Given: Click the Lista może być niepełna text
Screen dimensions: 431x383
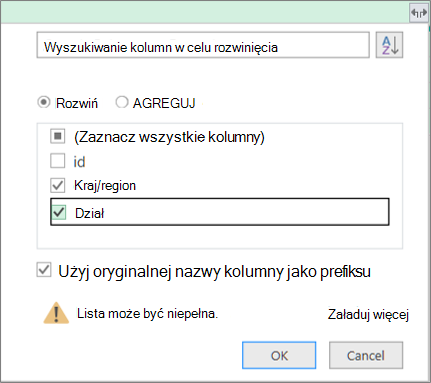Looking at the screenshot, I should pos(148,314).
